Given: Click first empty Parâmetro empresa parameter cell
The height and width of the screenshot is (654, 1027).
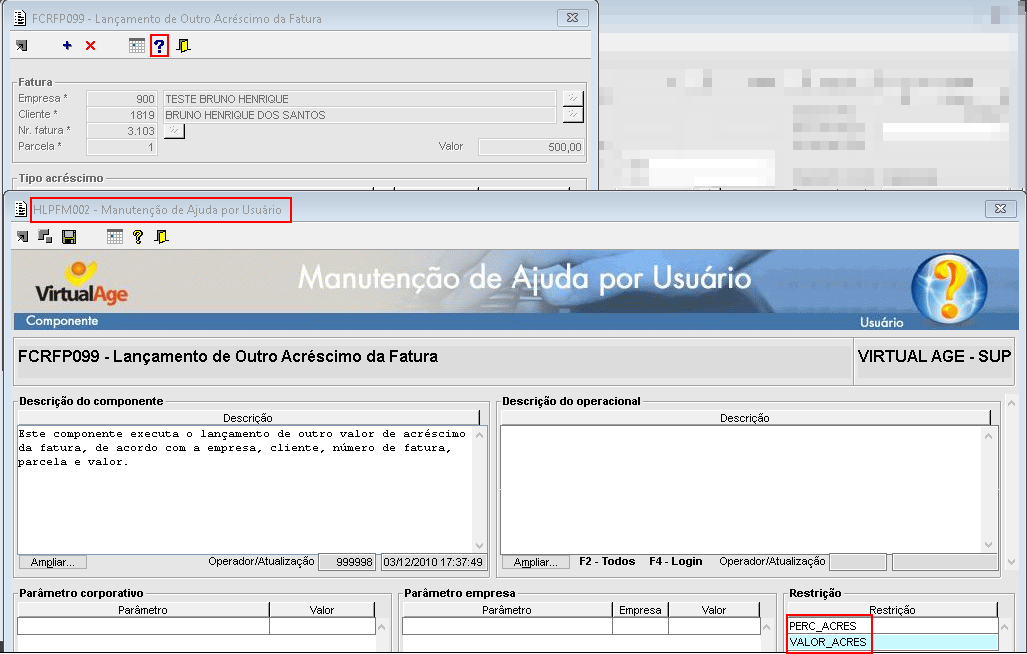Looking at the screenshot, I should coord(507,626).
